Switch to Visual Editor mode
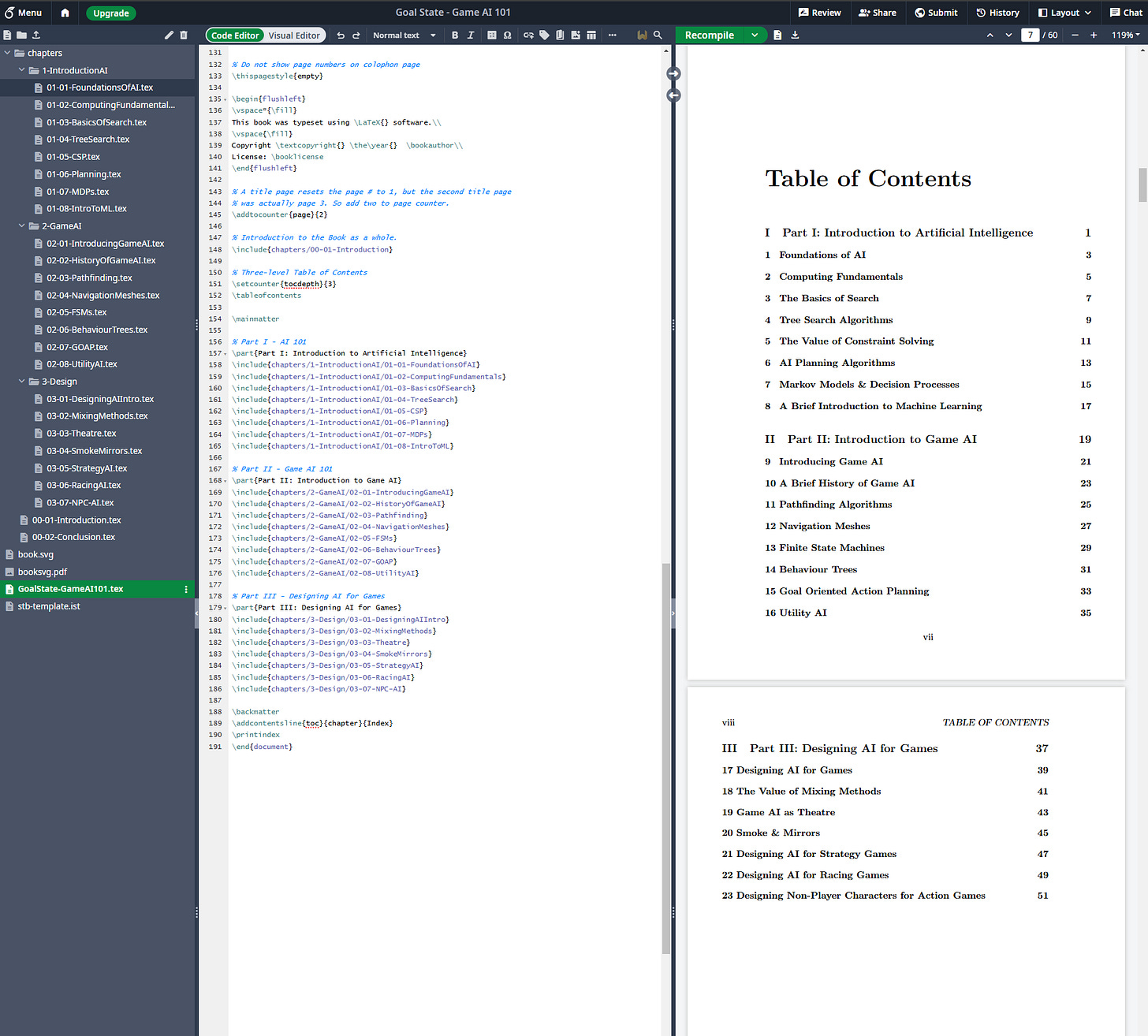The width and height of the screenshot is (1148, 1036). 294,35
